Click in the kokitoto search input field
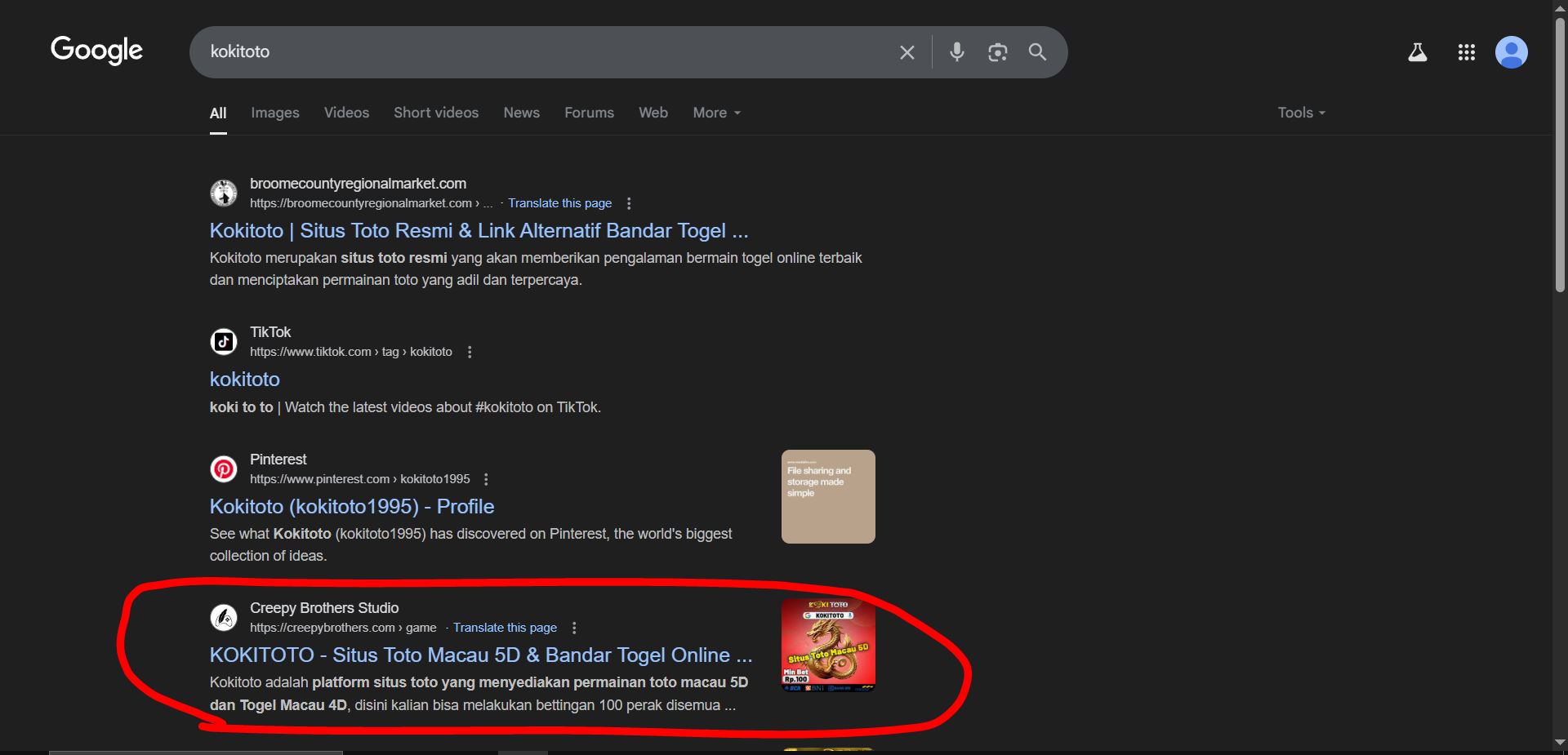This screenshot has width=1568, height=755. click(539, 52)
